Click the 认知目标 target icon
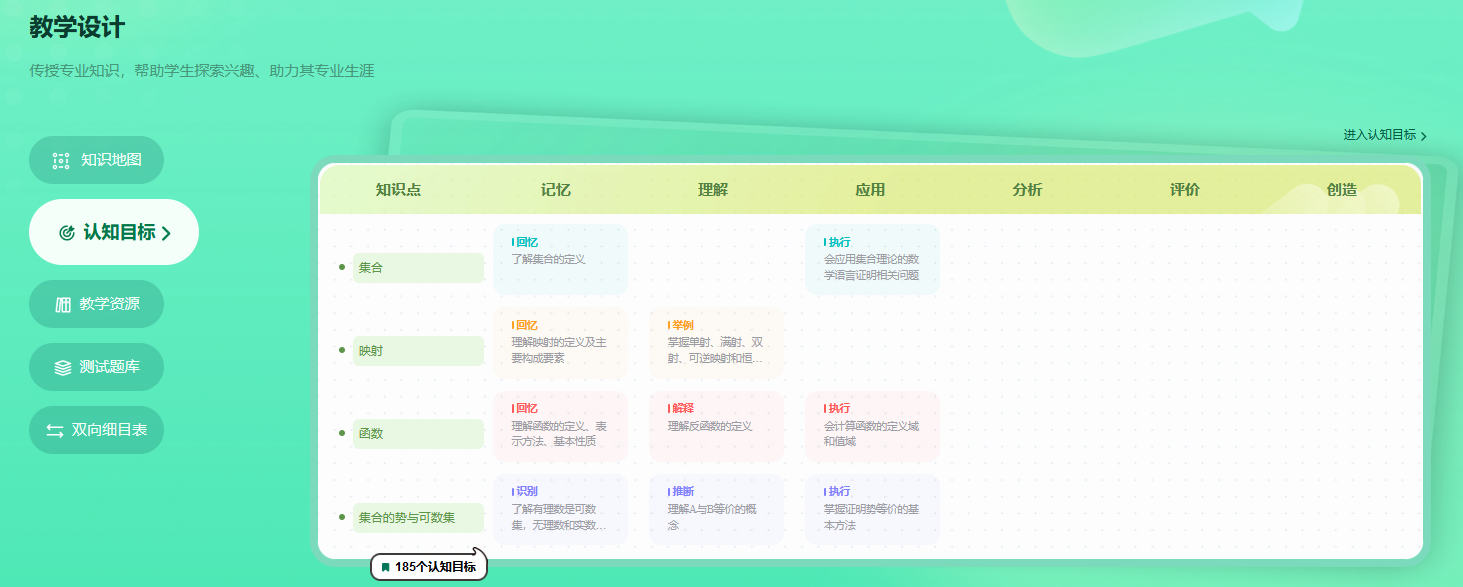Screen dimensions: 1463x587 coord(67,233)
